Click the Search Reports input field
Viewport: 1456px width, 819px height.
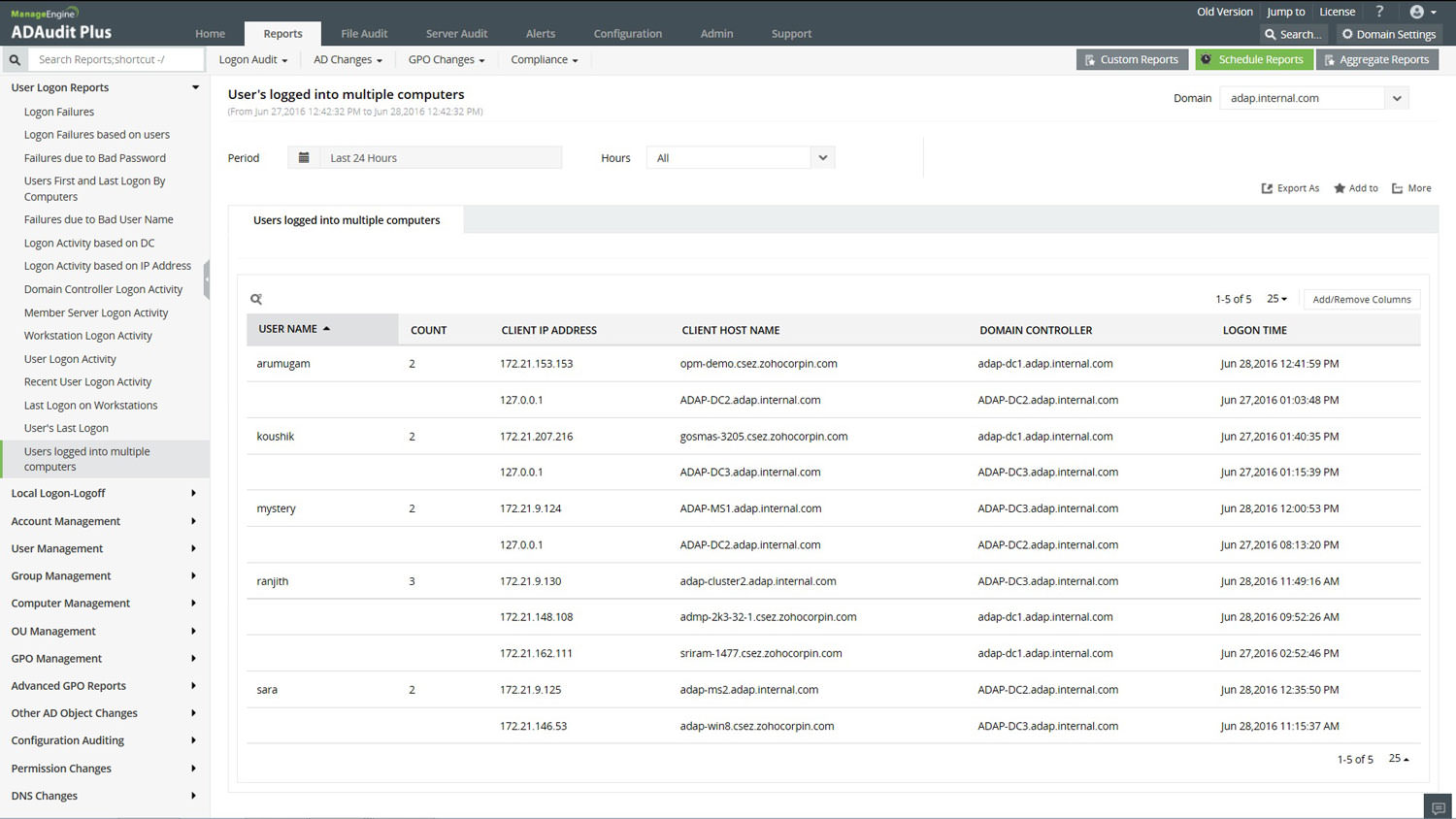pyautogui.click(x=116, y=60)
